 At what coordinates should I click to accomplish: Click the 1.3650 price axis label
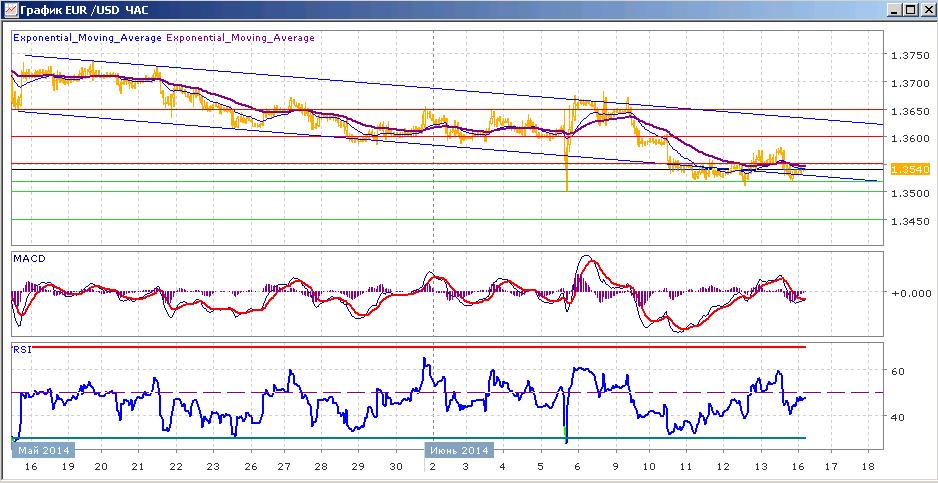point(909,111)
